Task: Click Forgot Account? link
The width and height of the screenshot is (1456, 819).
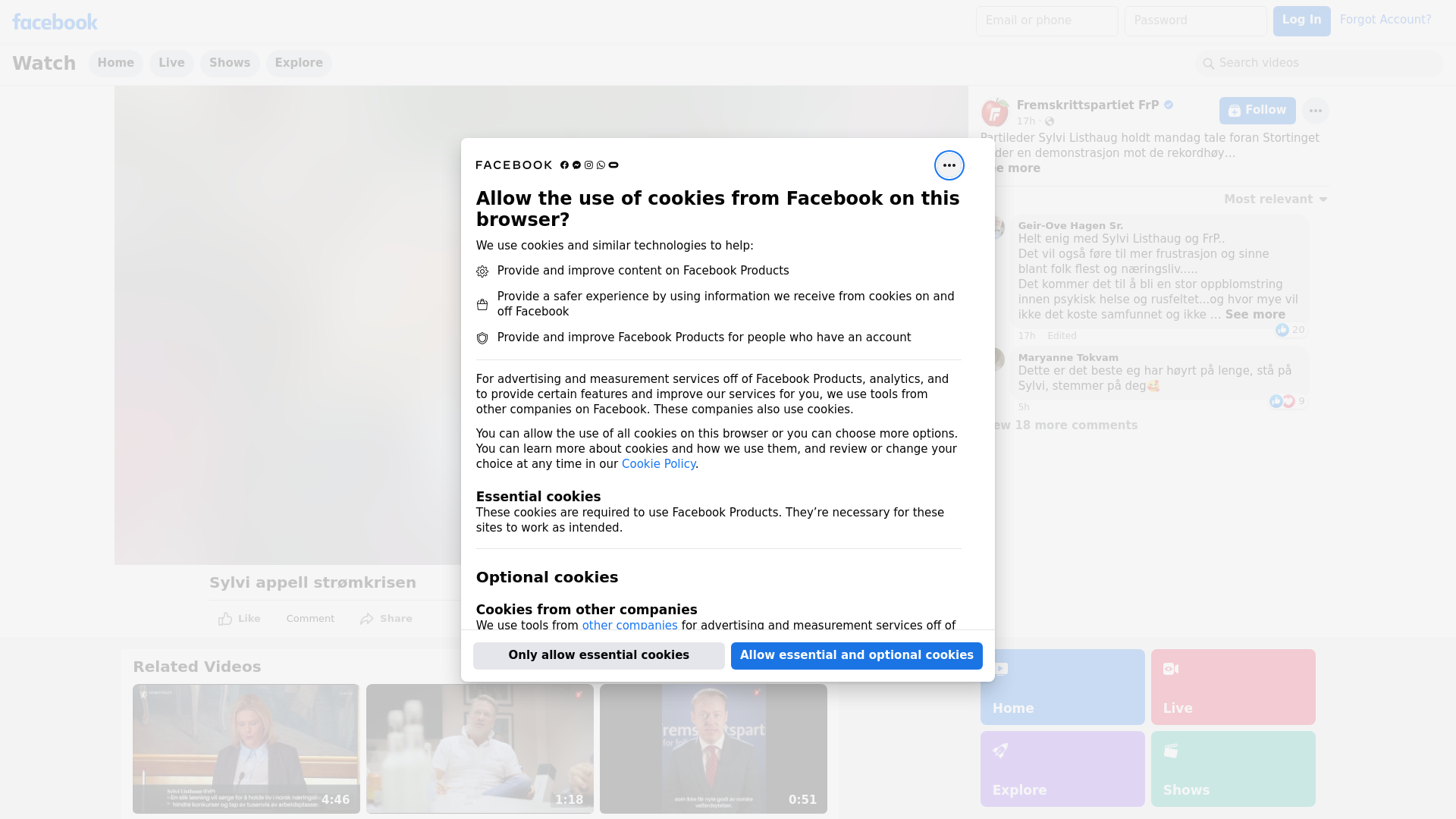Action: tap(1385, 20)
